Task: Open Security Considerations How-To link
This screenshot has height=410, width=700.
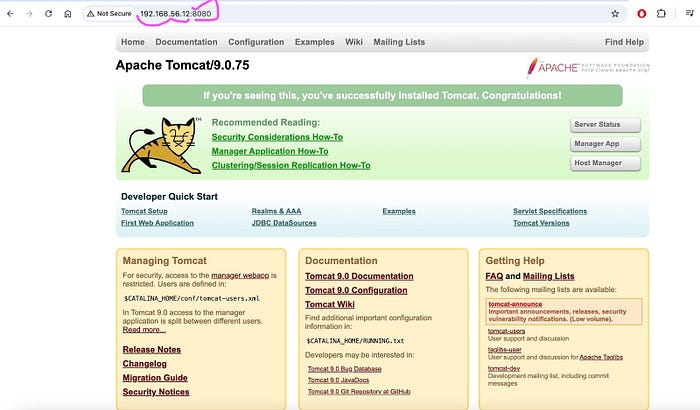Action: coord(277,137)
